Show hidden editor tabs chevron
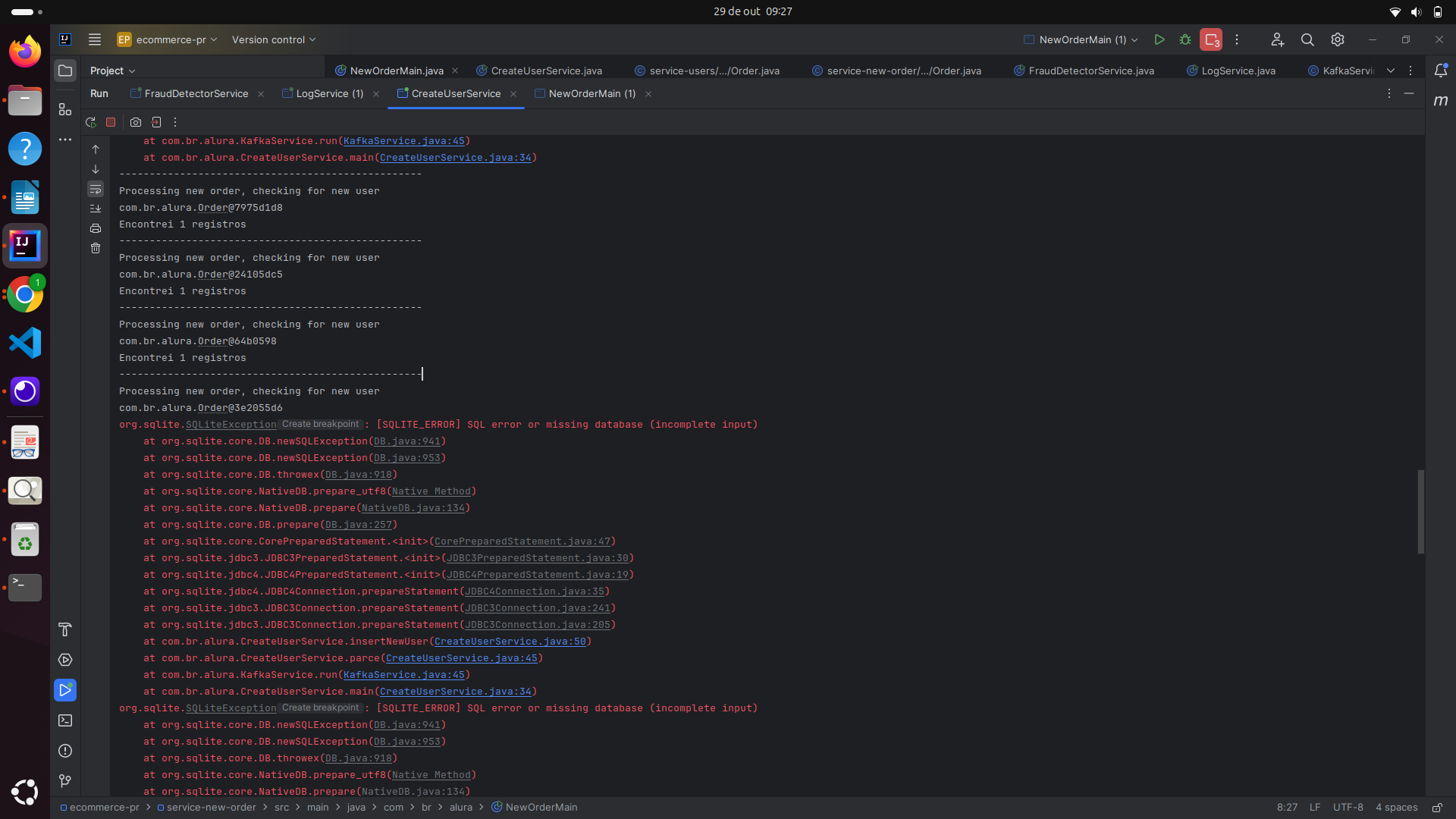Screen dimensions: 1456x819 [x=1391, y=71]
